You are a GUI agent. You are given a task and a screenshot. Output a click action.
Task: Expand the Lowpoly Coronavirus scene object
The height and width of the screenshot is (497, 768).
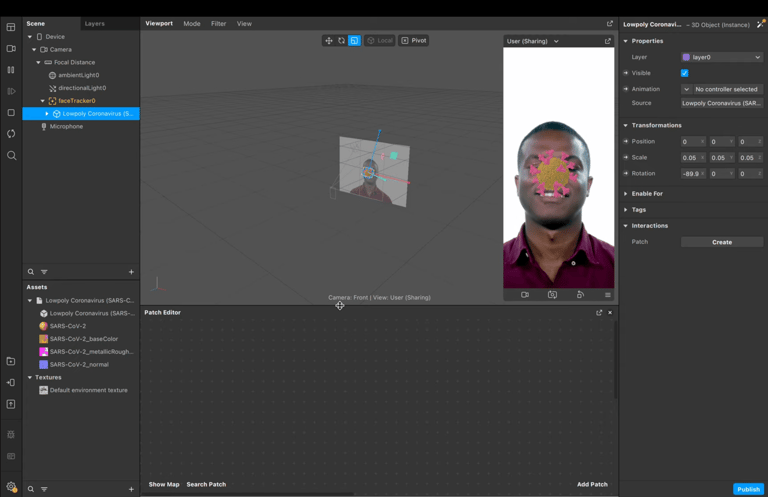(47, 114)
